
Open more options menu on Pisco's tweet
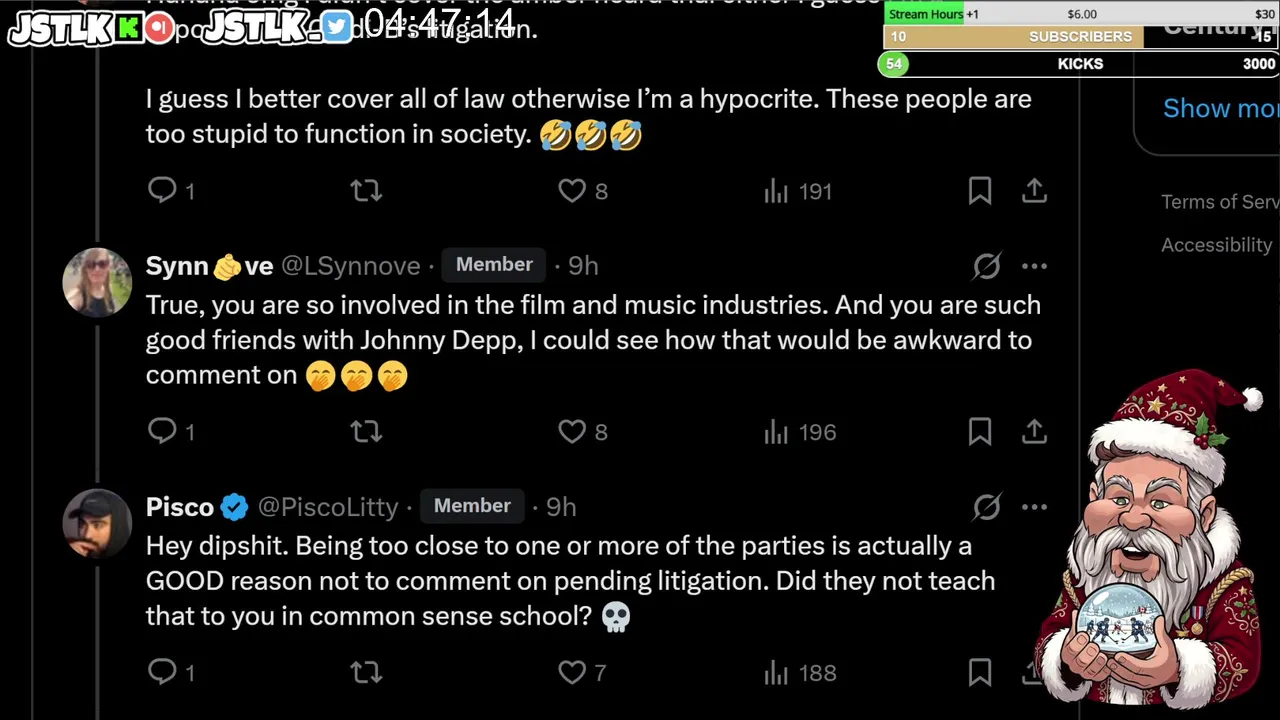[x=1034, y=507]
